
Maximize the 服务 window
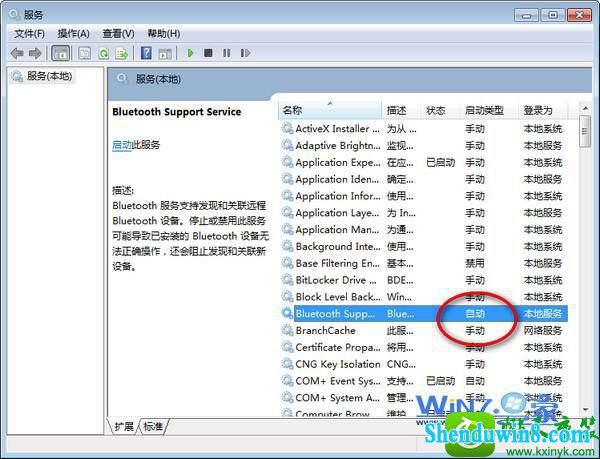coord(553,15)
